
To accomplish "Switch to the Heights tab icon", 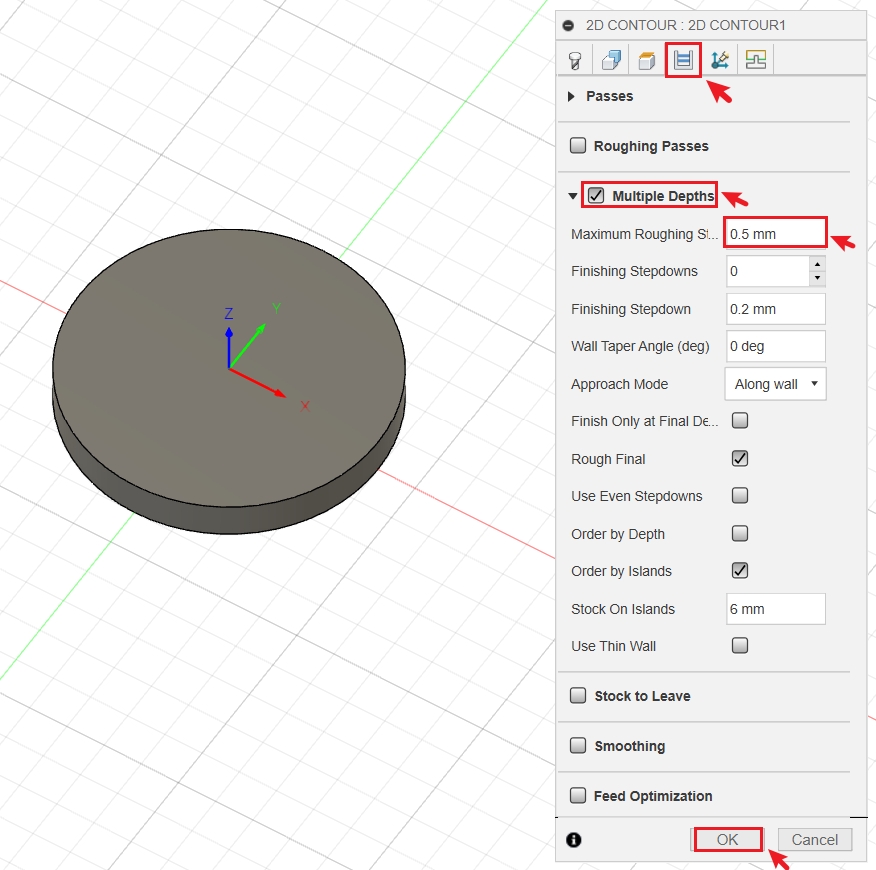I will point(647,59).
